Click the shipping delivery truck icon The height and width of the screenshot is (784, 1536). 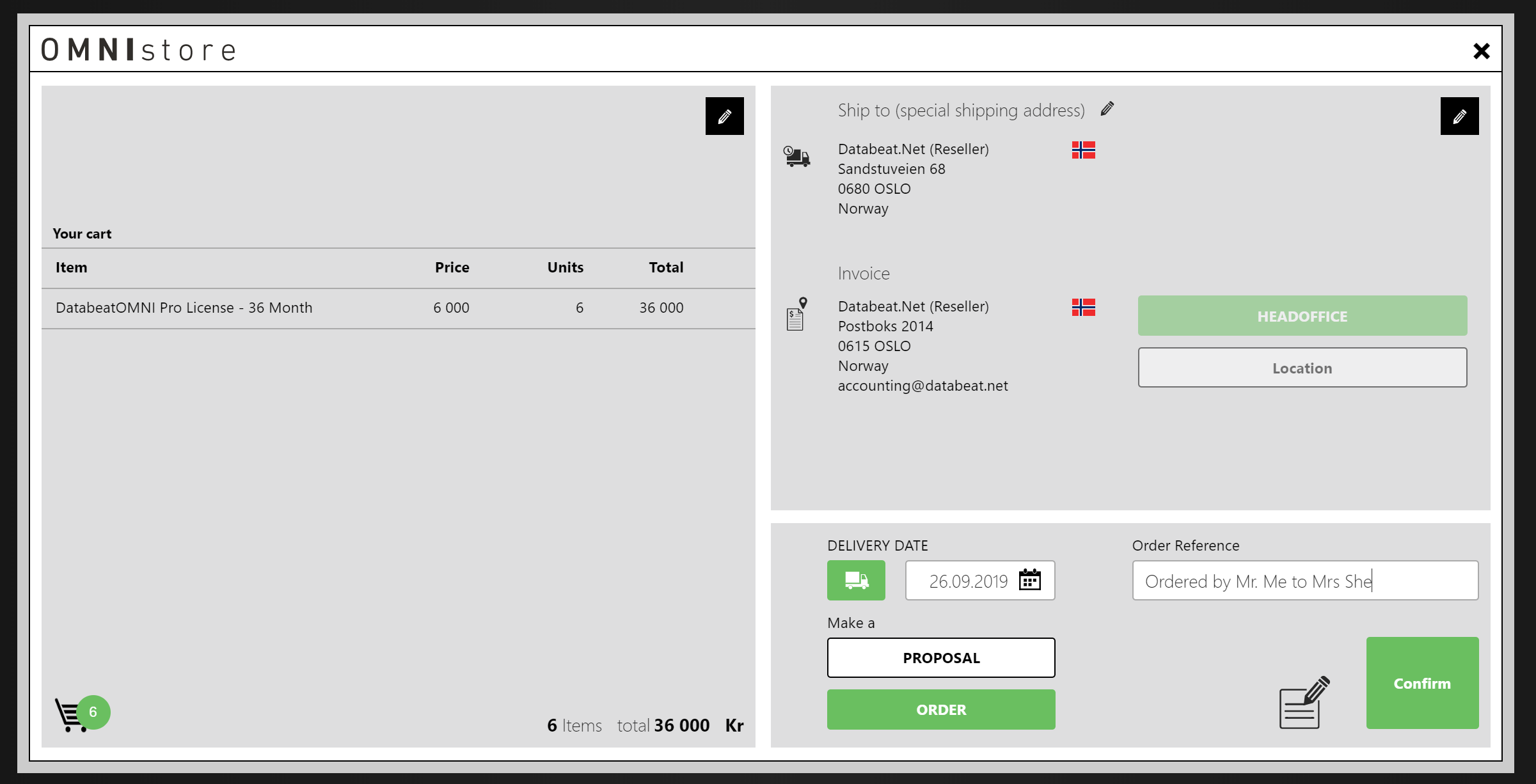pyautogui.click(x=796, y=156)
